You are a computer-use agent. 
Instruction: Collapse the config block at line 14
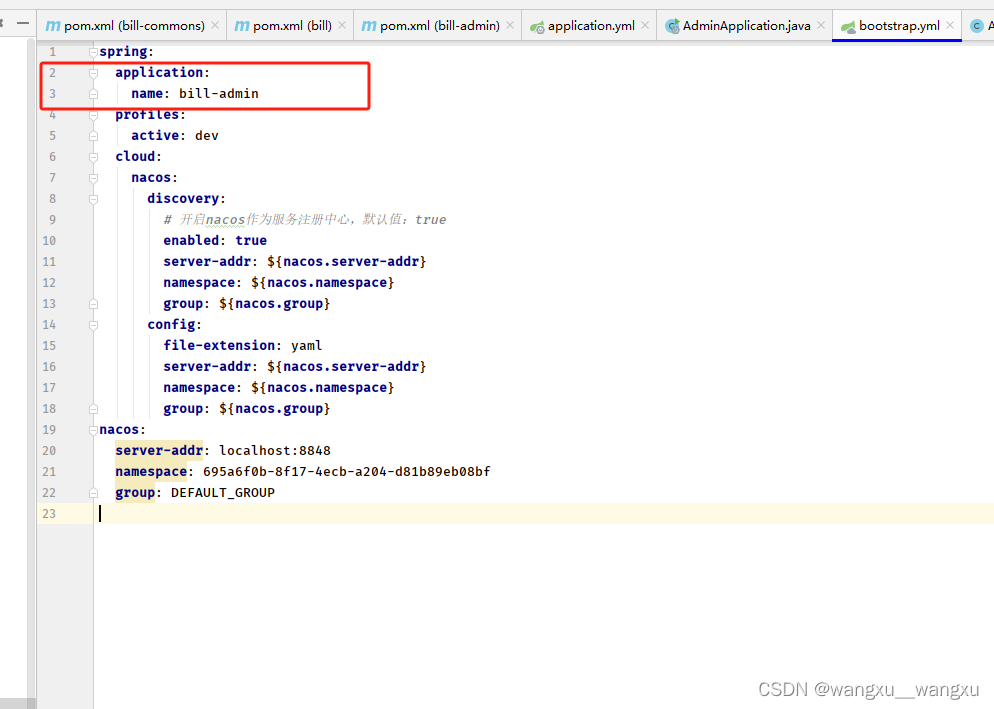point(93,325)
